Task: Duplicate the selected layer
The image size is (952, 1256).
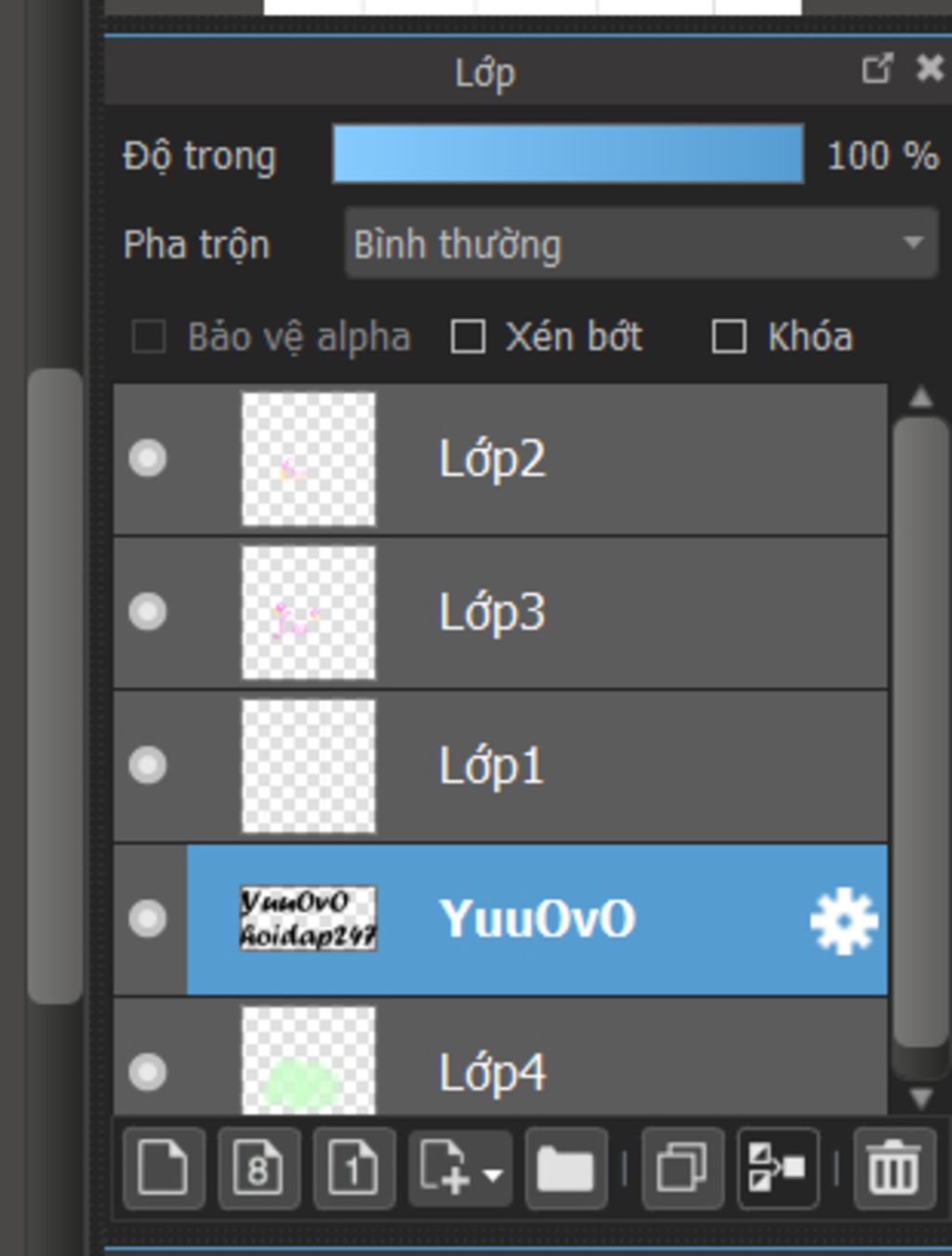Action: coord(682,1168)
